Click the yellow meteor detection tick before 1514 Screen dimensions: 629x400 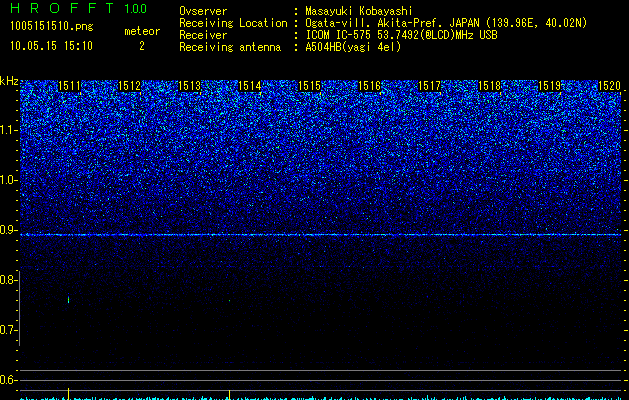tap(229, 394)
